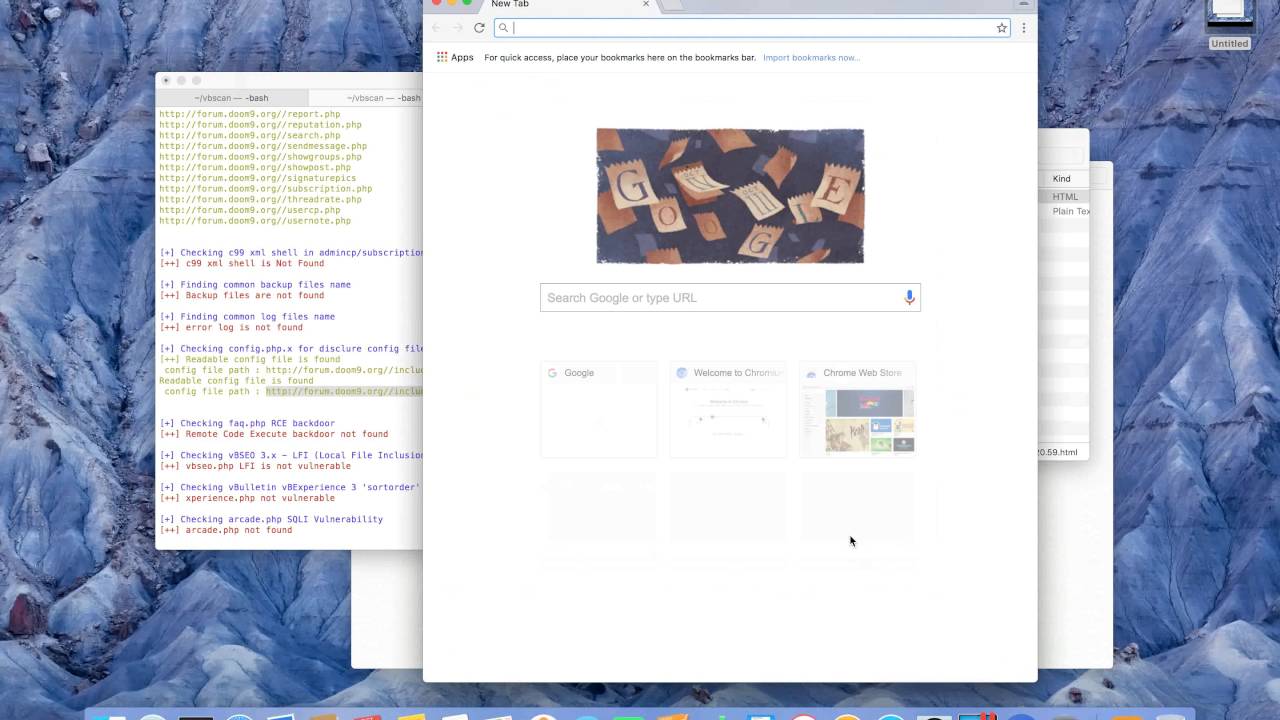Viewport: 1280px width, 720px height.
Task: Click 'Backup files are not found' line
Action: pyautogui.click(x=242, y=295)
